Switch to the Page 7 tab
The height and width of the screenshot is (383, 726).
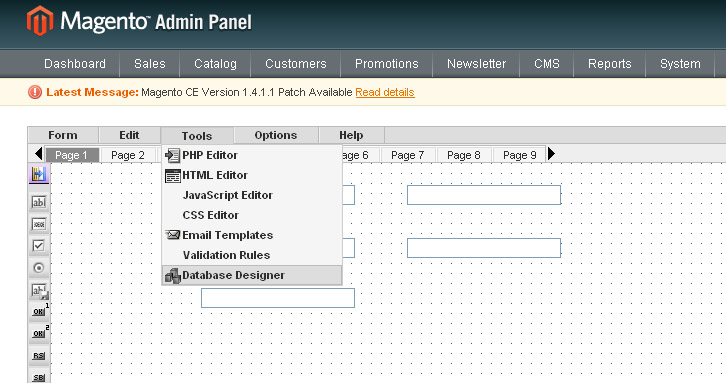pos(407,155)
